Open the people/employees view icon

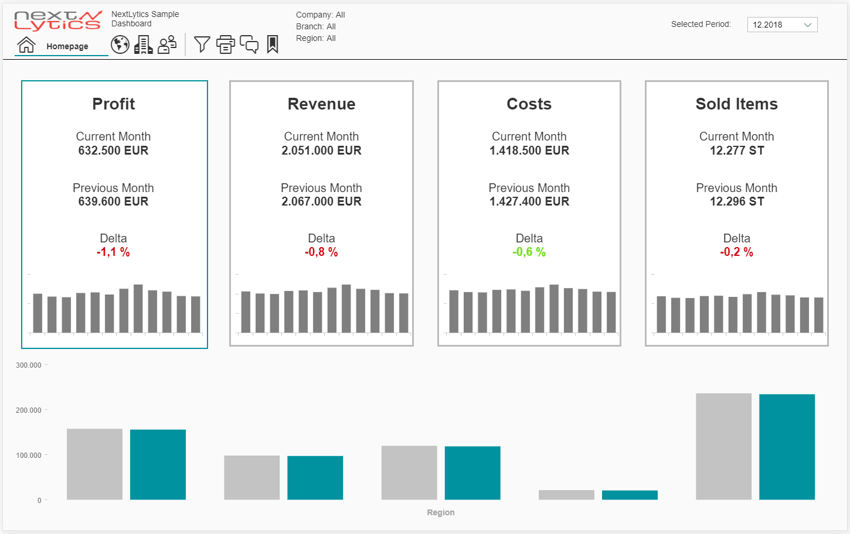coord(167,44)
